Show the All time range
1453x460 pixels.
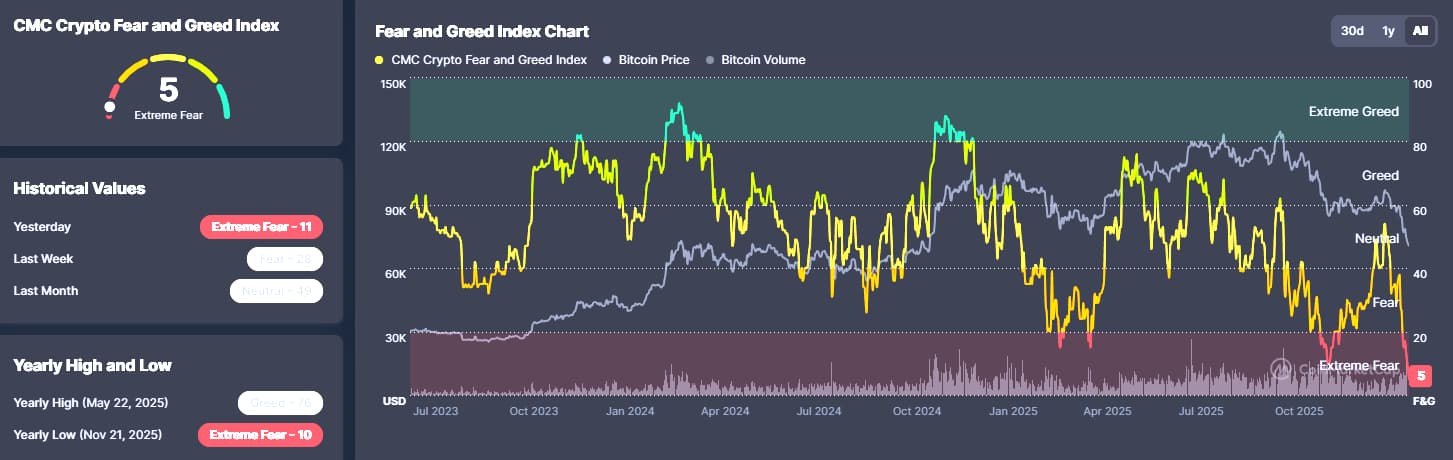click(1419, 31)
